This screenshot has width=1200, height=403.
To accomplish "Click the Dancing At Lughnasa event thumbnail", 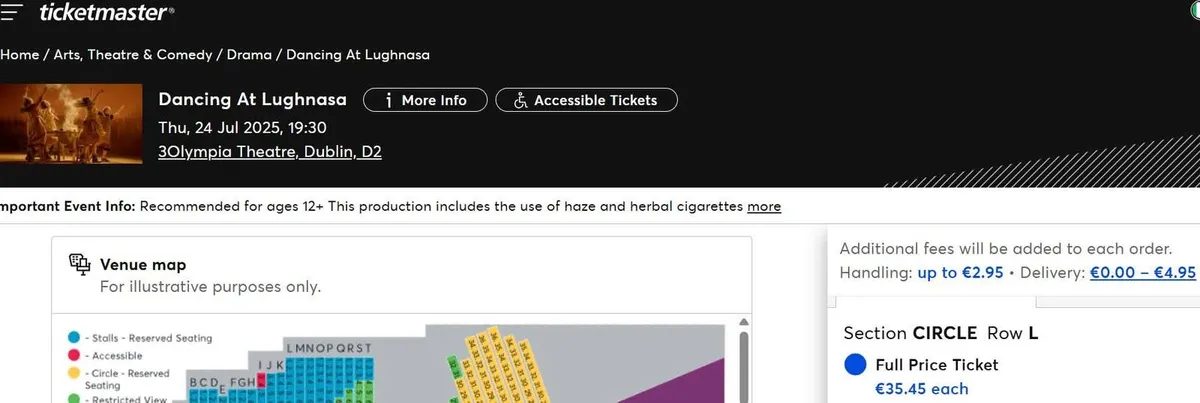I will (71, 124).
